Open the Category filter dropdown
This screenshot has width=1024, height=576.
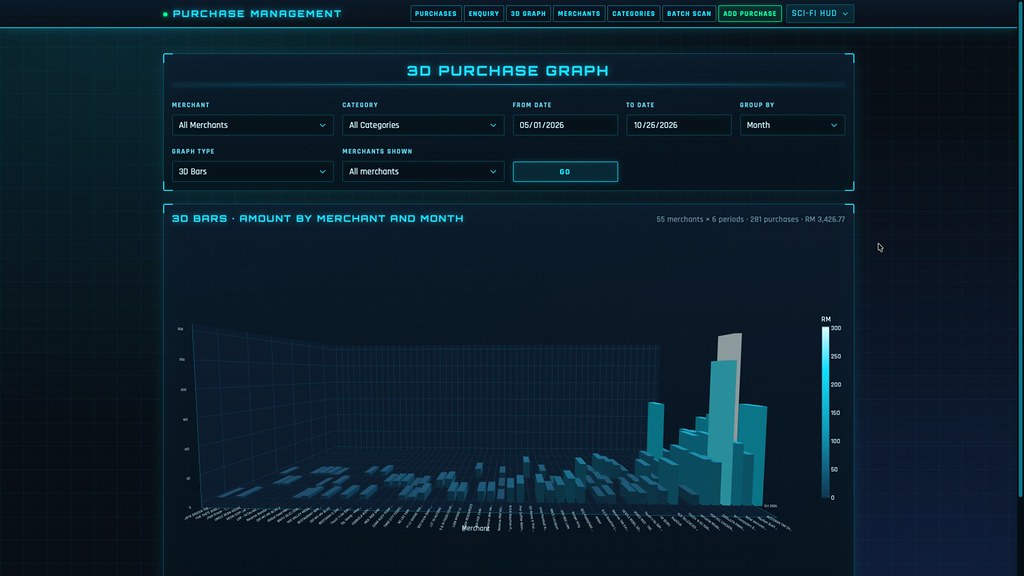(423, 125)
